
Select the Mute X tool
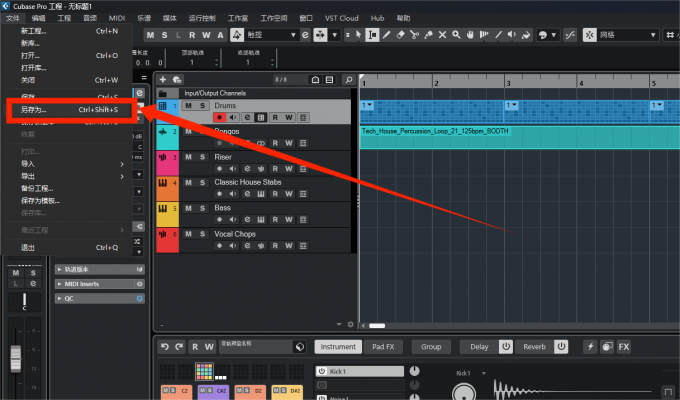pyautogui.click(x=442, y=35)
